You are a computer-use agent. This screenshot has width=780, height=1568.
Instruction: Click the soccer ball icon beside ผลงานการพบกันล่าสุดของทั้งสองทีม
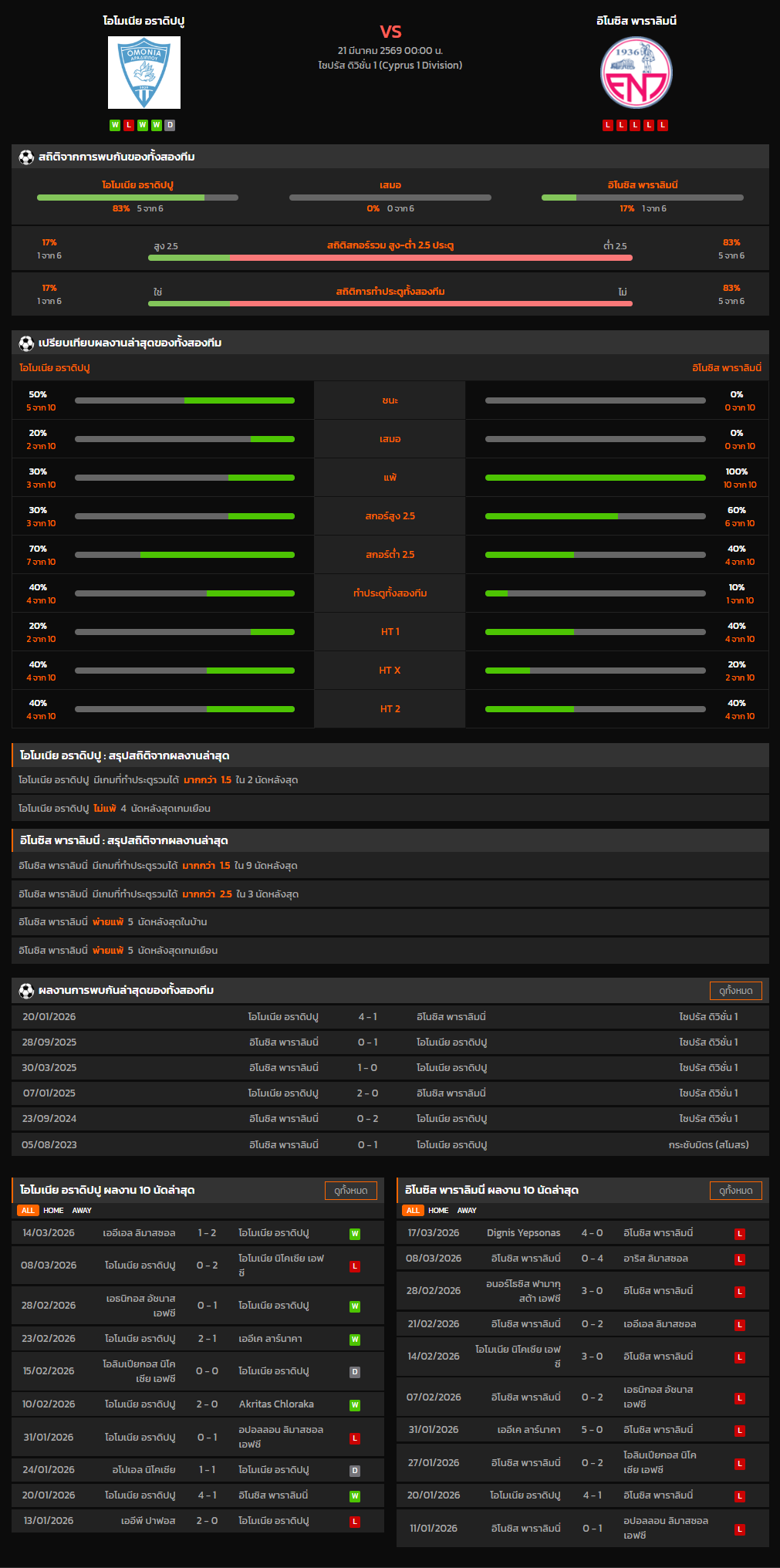pos(26,990)
